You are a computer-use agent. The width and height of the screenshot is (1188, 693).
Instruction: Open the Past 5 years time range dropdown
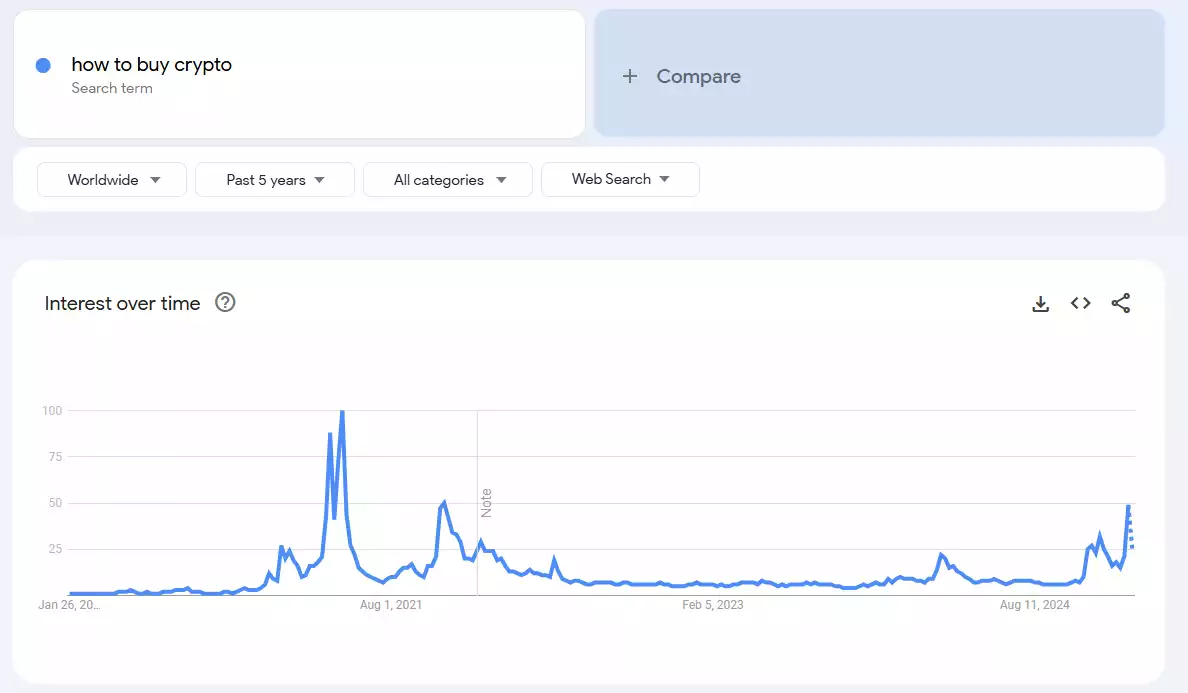tap(274, 179)
